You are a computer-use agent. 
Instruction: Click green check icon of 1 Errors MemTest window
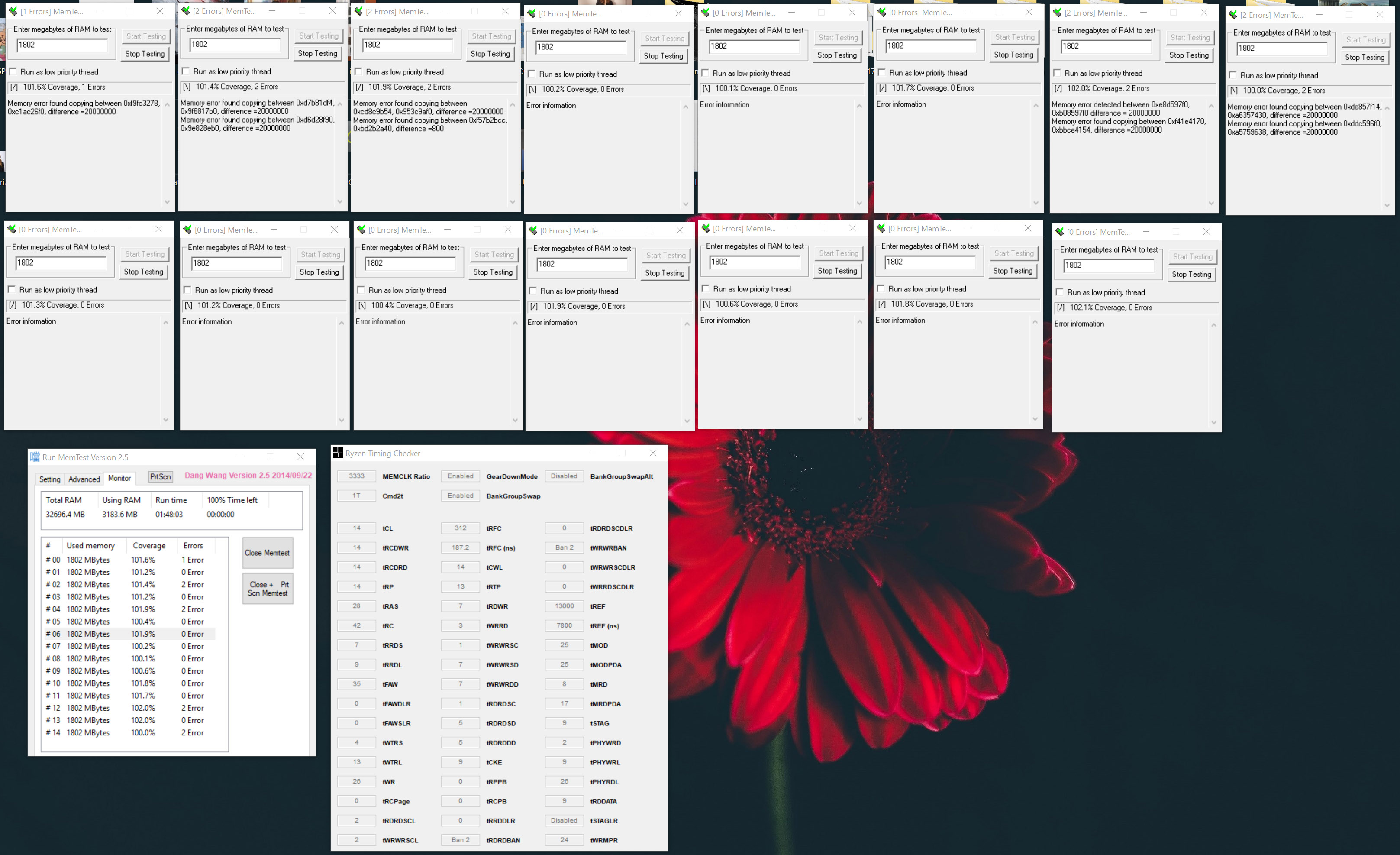click(x=12, y=11)
